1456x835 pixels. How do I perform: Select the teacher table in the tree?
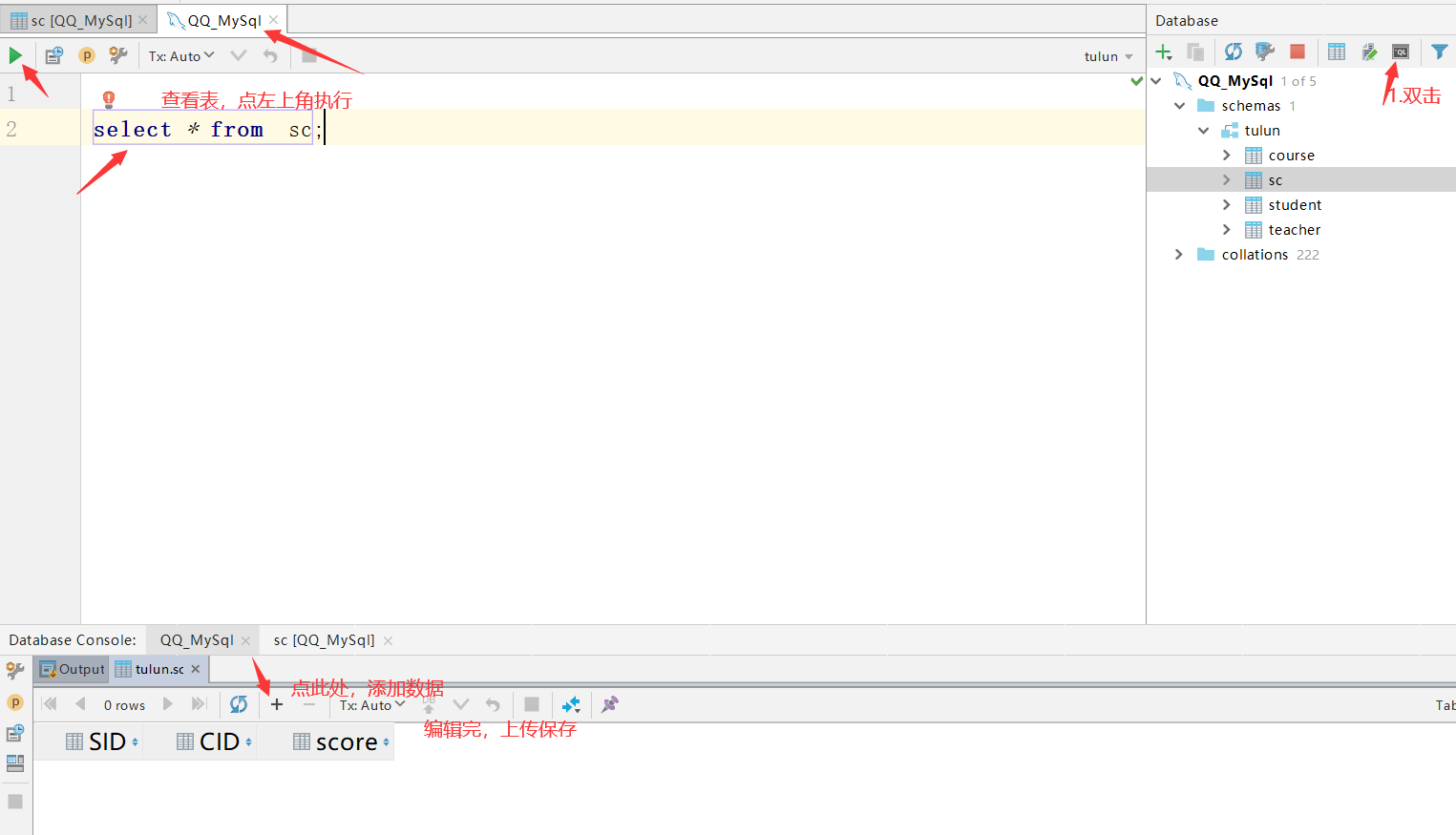tap(1296, 229)
